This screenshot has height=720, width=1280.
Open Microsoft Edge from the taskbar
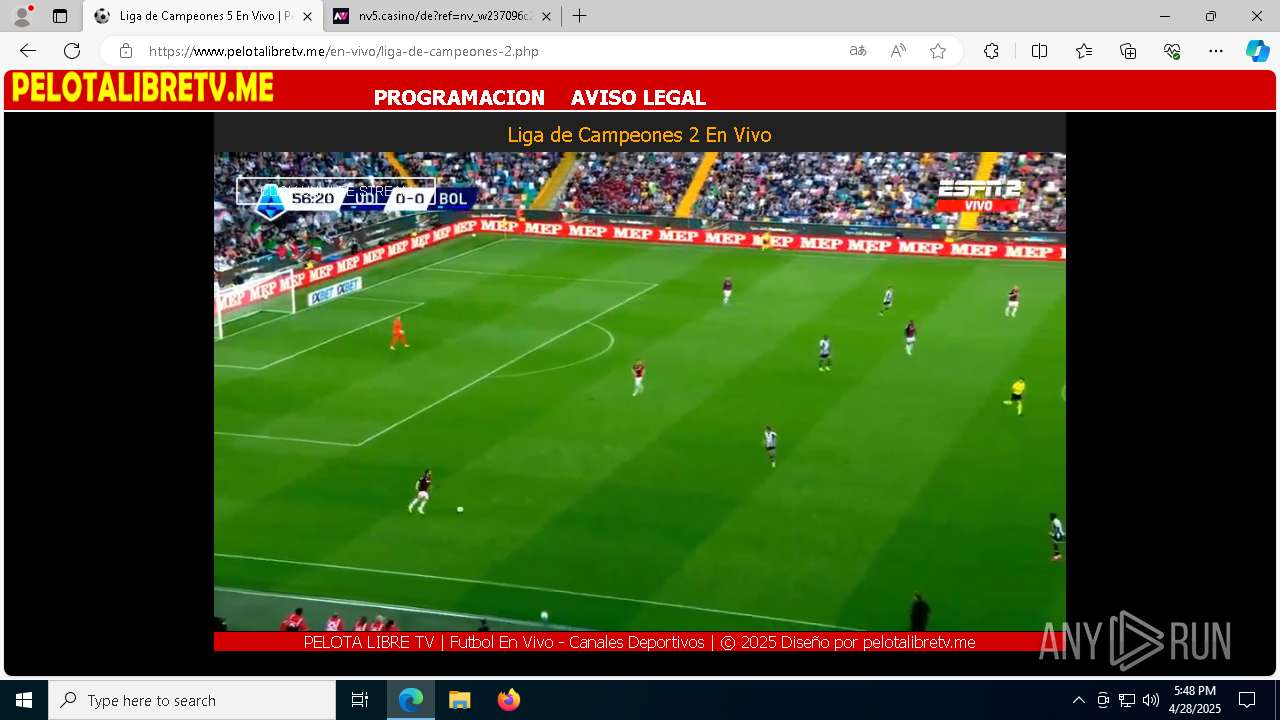[x=411, y=700]
